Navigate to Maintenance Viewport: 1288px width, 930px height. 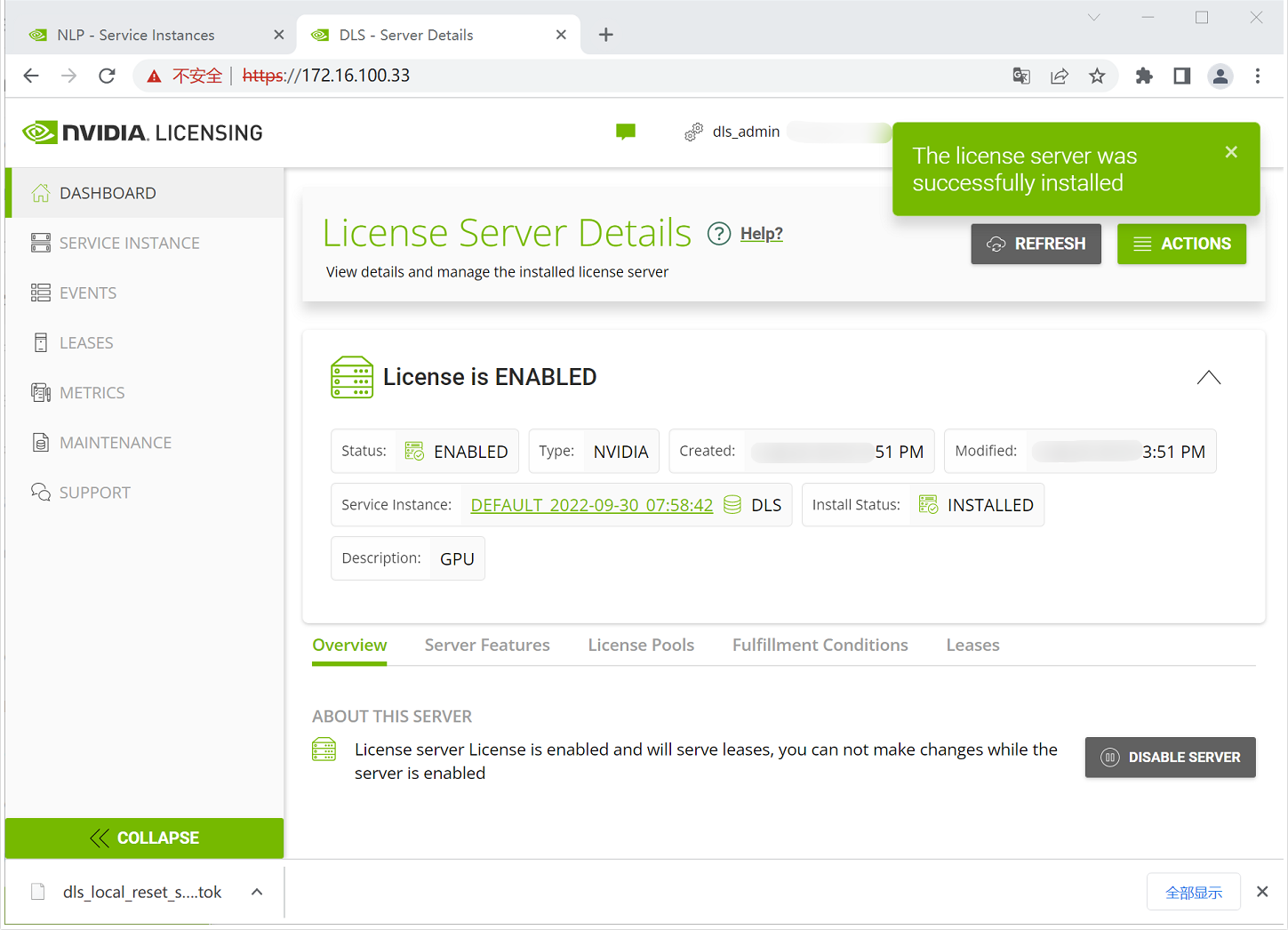coord(115,442)
